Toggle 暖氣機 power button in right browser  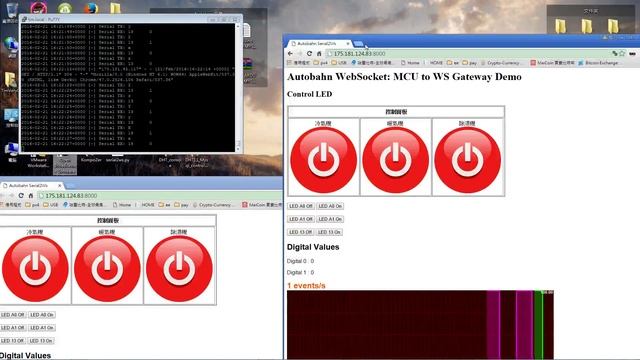[x=395, y=160]
